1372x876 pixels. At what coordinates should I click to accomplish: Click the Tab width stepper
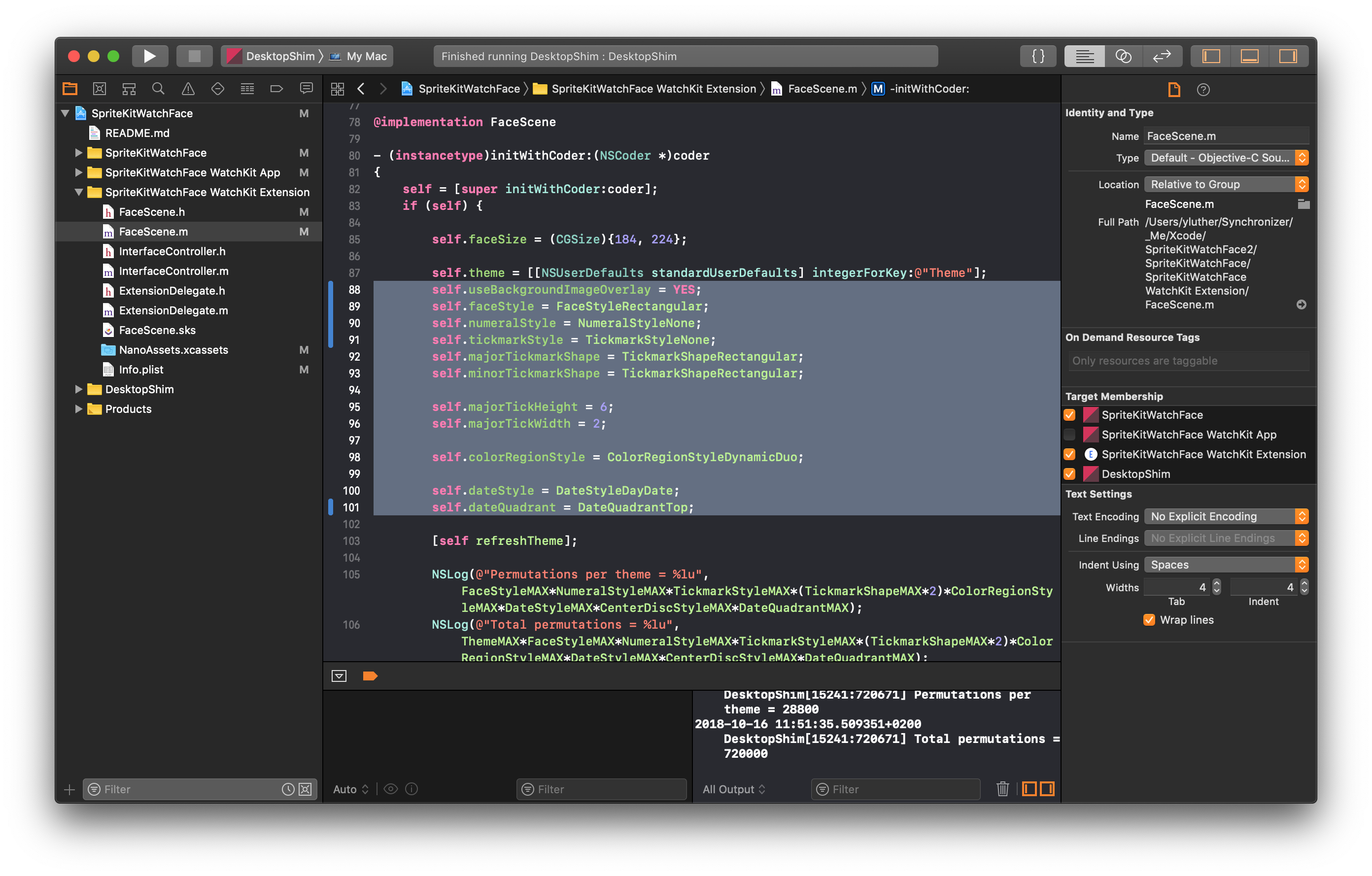tap(1216, 587)
